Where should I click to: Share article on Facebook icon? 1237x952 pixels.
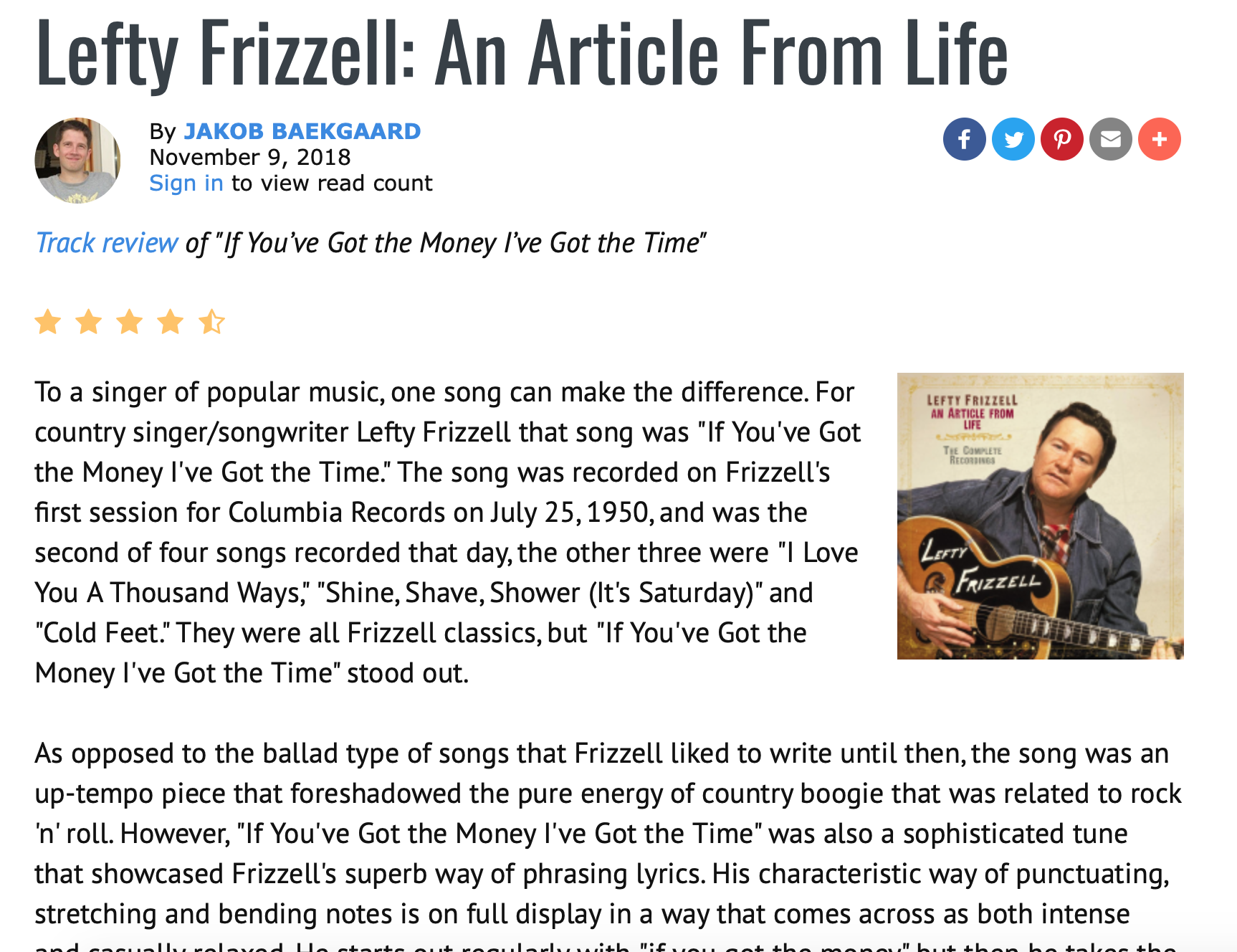(x=964, y=139)
